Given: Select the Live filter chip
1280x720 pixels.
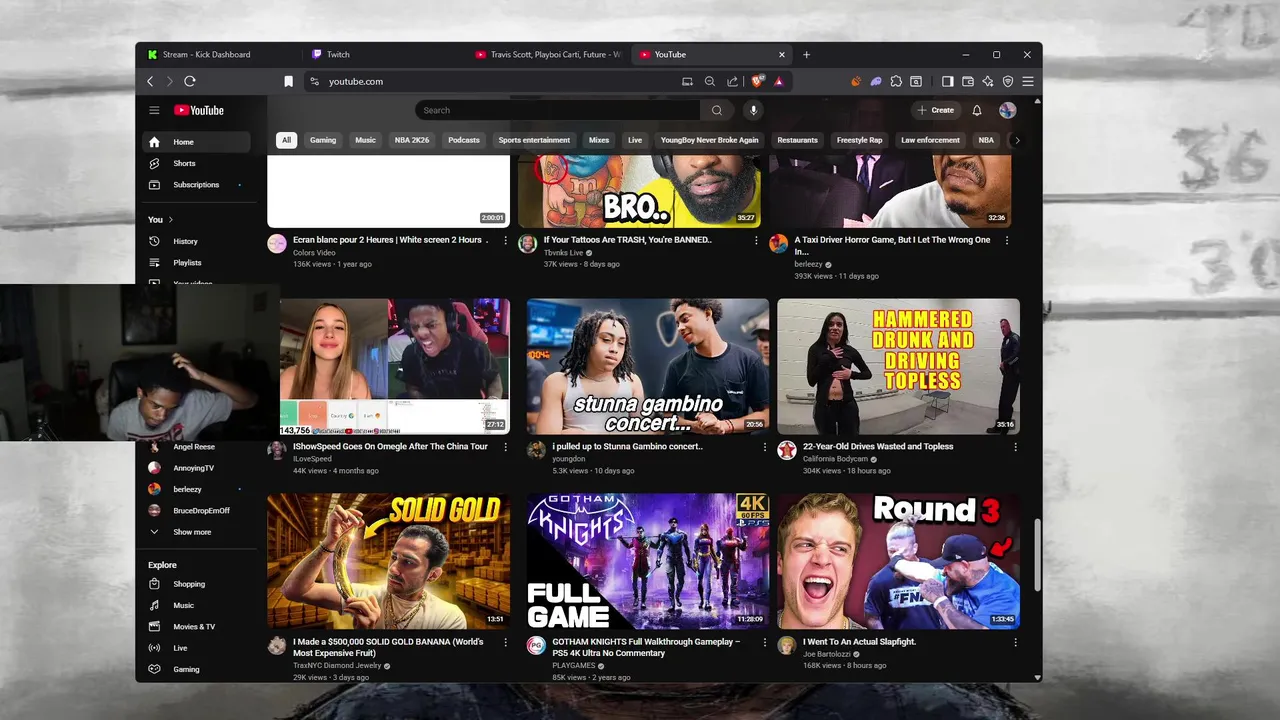Looking at the screenshot, I should tap(635, 140).
